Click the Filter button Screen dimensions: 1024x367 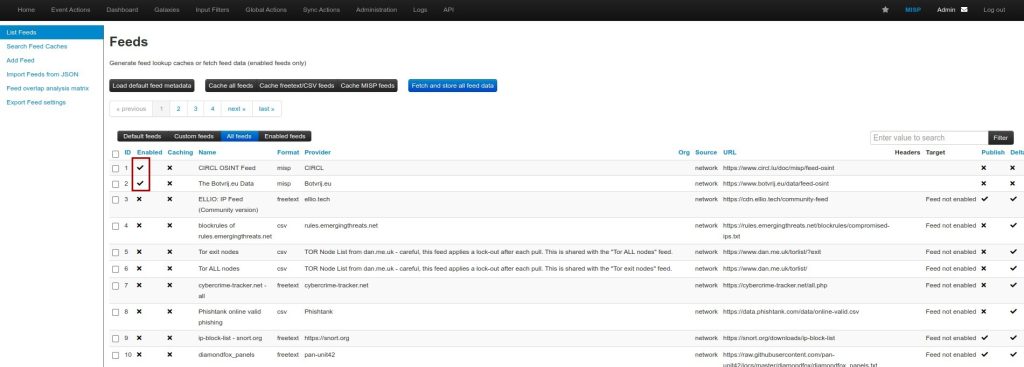[x=1000, y=138]
